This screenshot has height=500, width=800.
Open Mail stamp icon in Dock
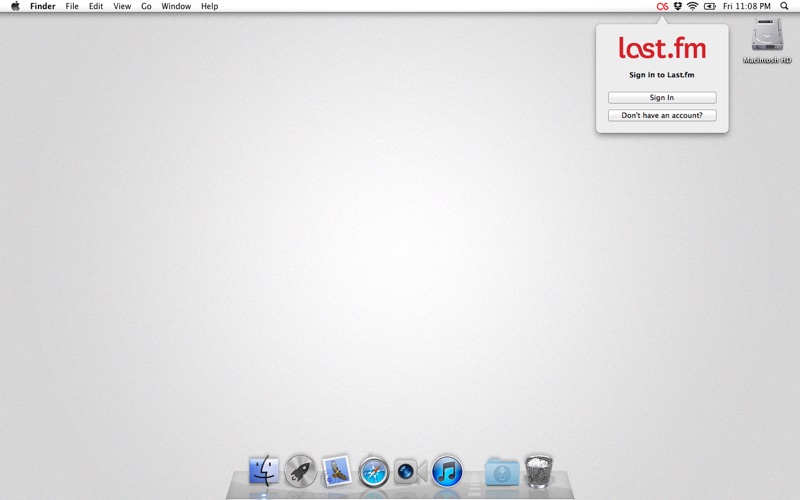point(337,471)
